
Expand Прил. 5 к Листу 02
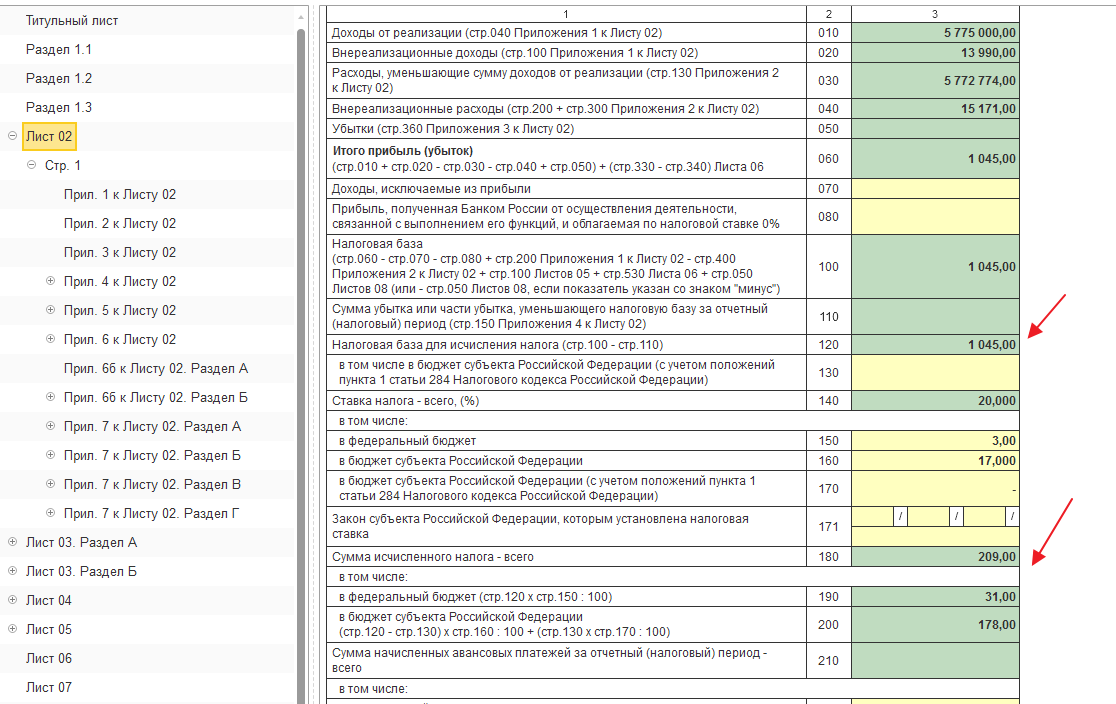point(51,310)
